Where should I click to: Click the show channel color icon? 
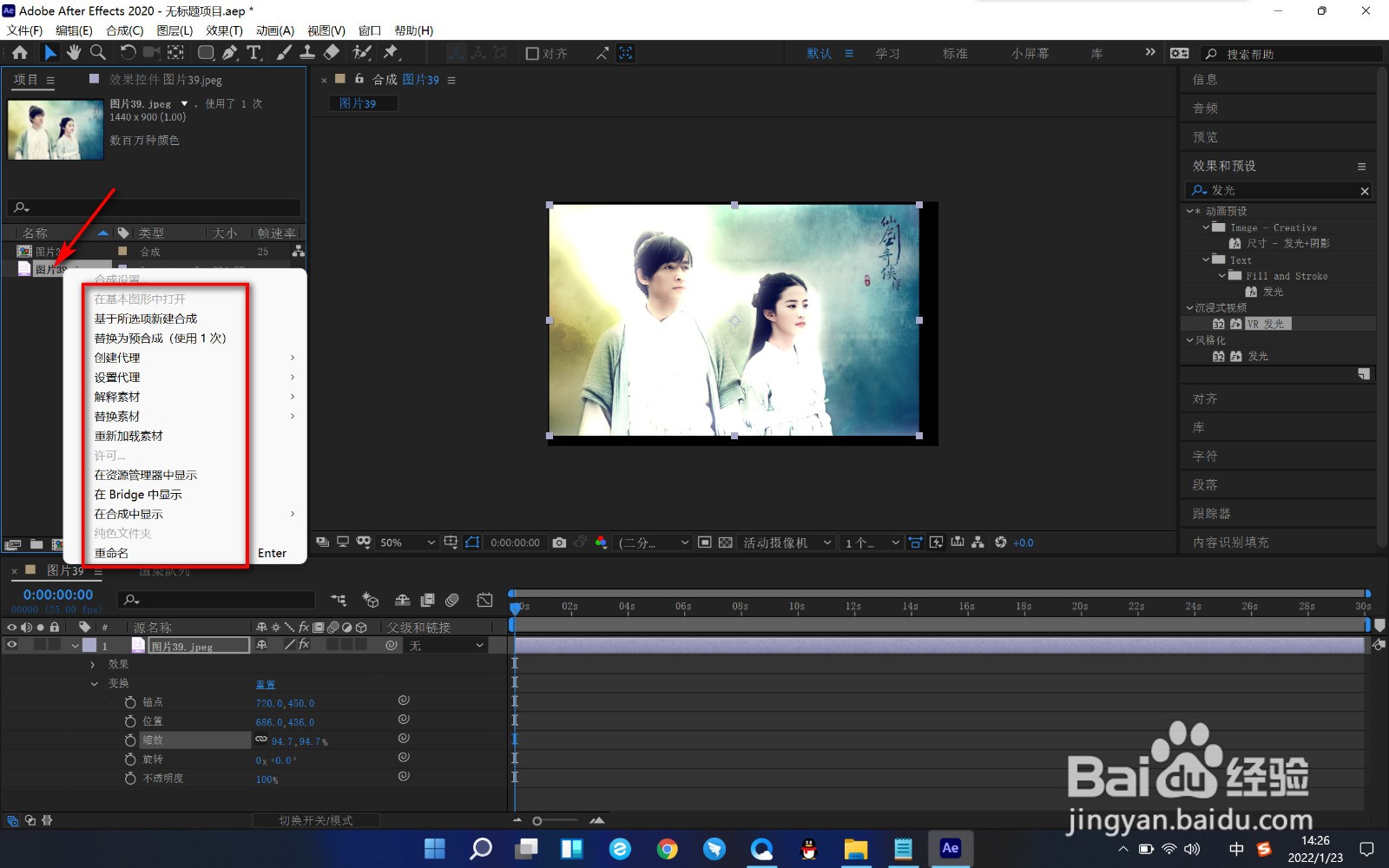(601, 542)
